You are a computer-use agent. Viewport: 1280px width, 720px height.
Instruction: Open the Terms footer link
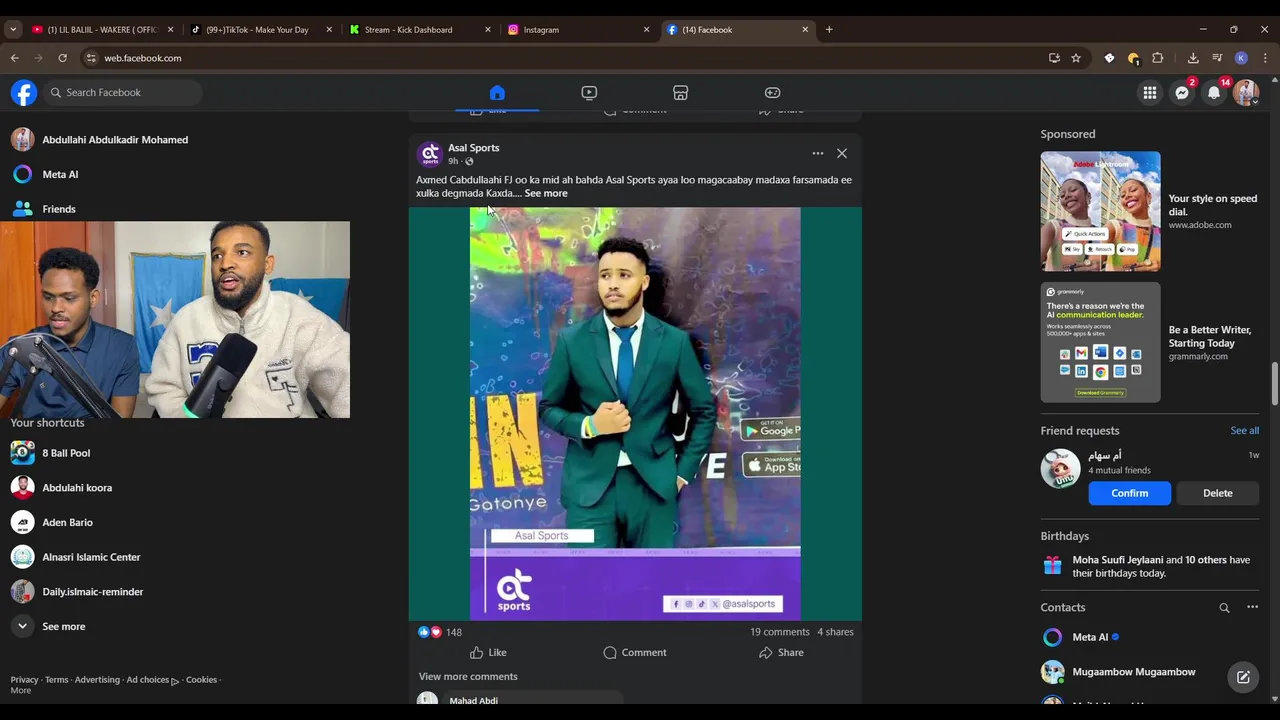click(x=57, y=680)
